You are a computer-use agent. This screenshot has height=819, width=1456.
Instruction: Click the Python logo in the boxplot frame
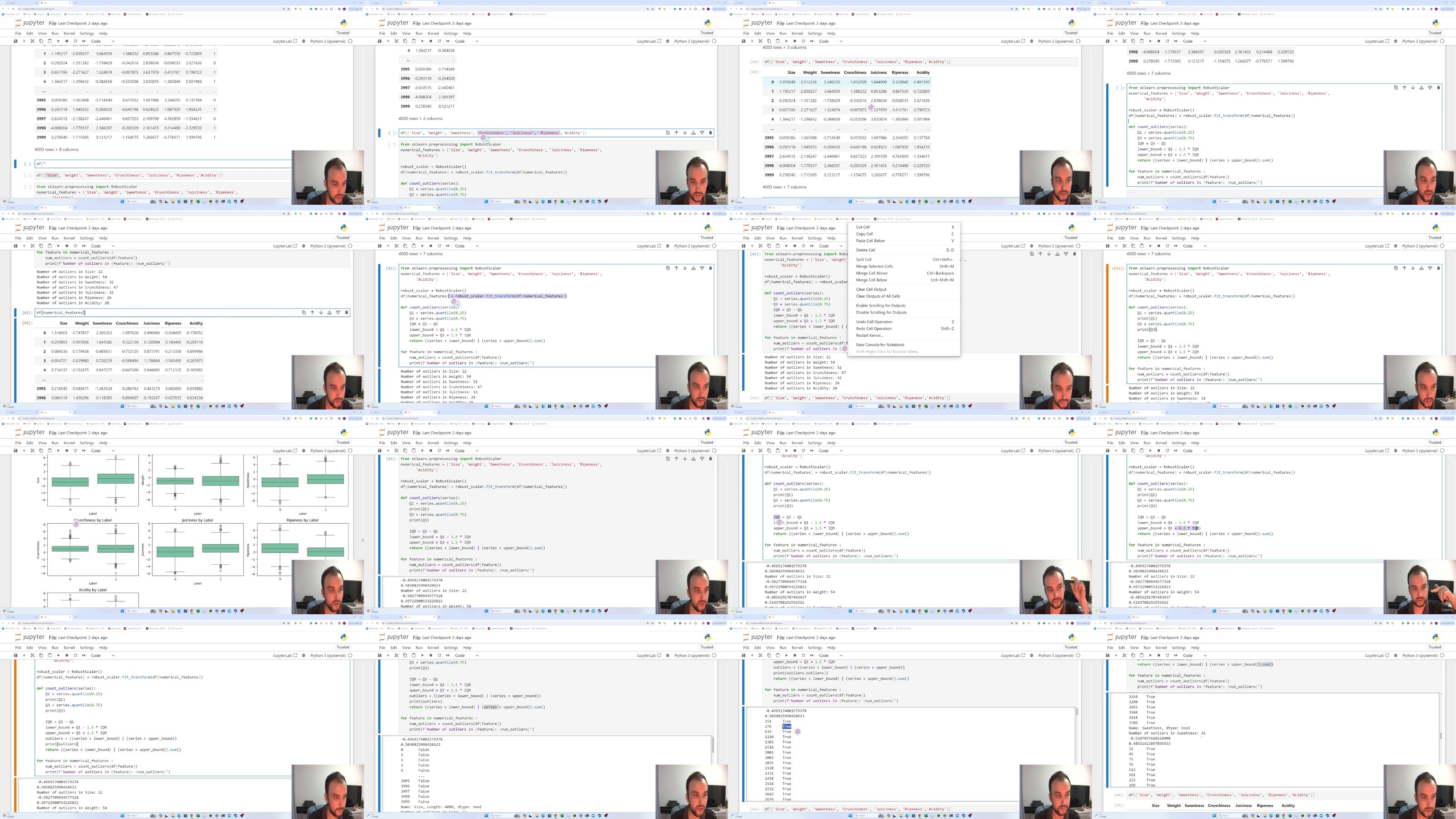pos(344,432)
